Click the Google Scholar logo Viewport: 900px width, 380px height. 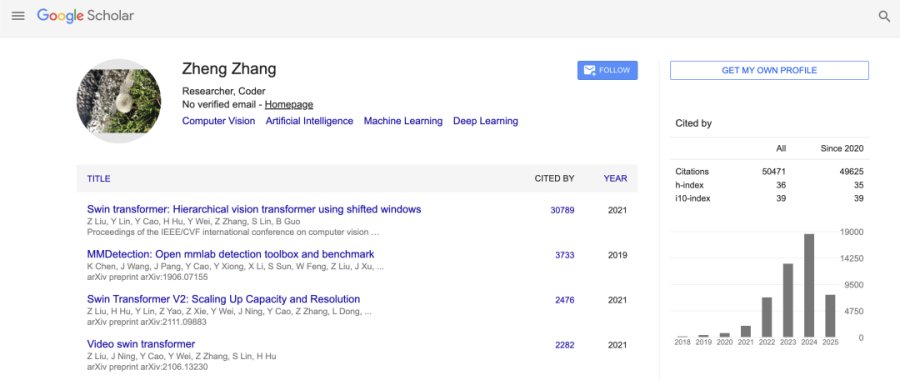click(x=85, y=16)
